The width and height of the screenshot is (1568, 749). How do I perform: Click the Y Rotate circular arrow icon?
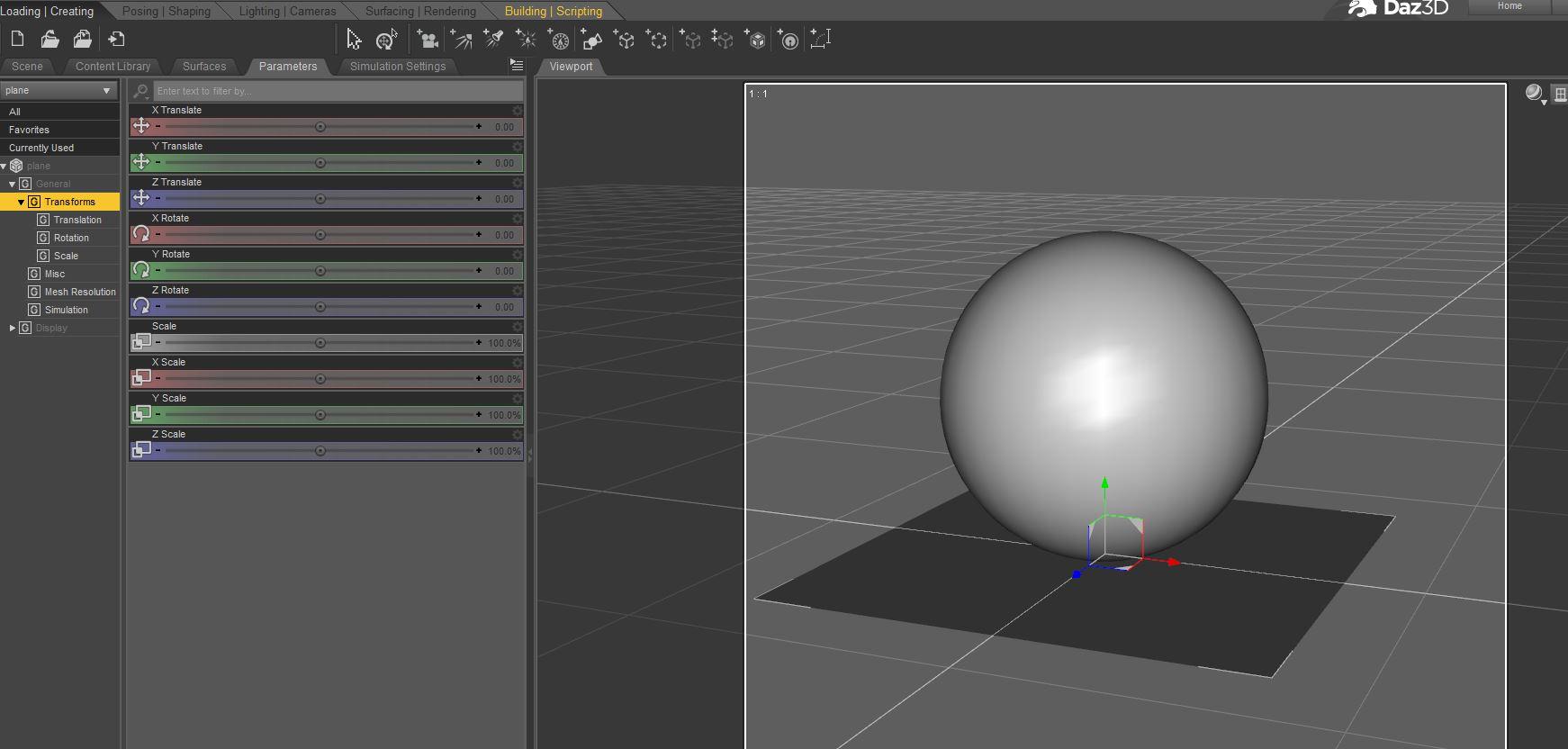[x=141, y=269]
